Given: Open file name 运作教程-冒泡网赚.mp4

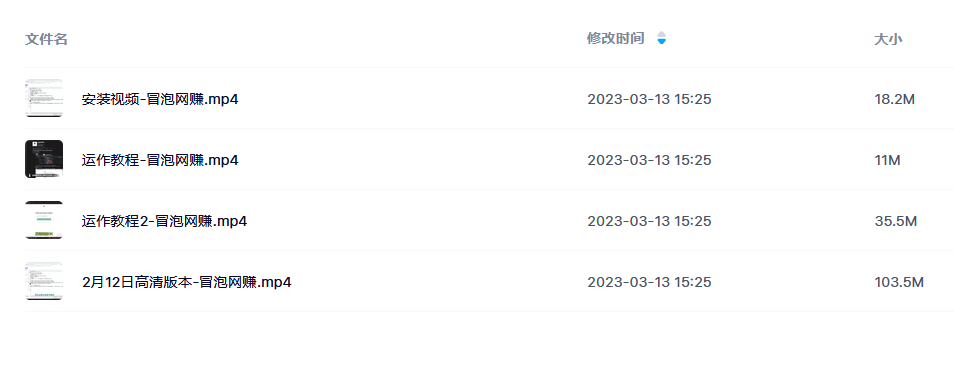Looking at the screenshot, I should pyautogui.click(x=160, y=160).
